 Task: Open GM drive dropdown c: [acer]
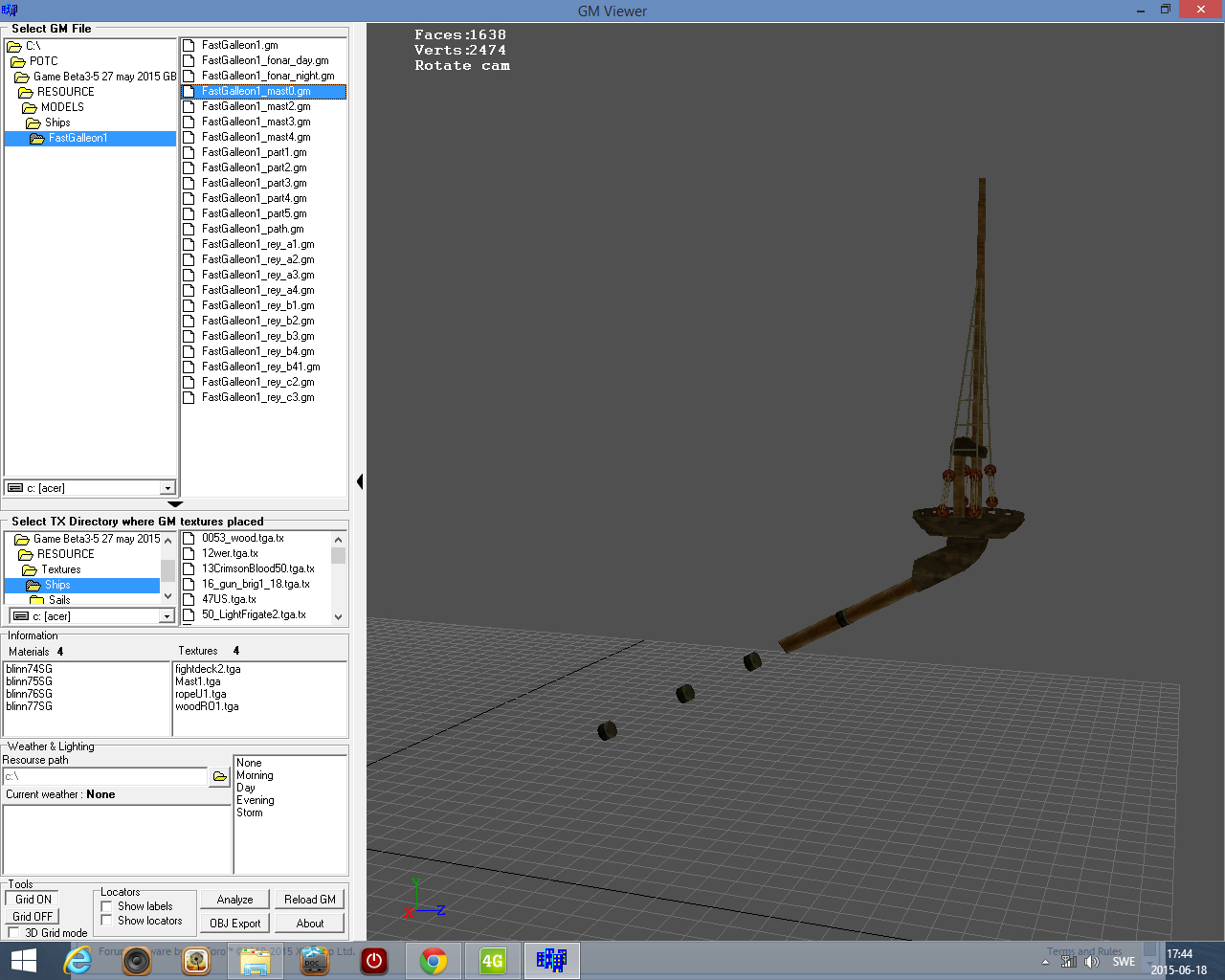coord(167,488)
